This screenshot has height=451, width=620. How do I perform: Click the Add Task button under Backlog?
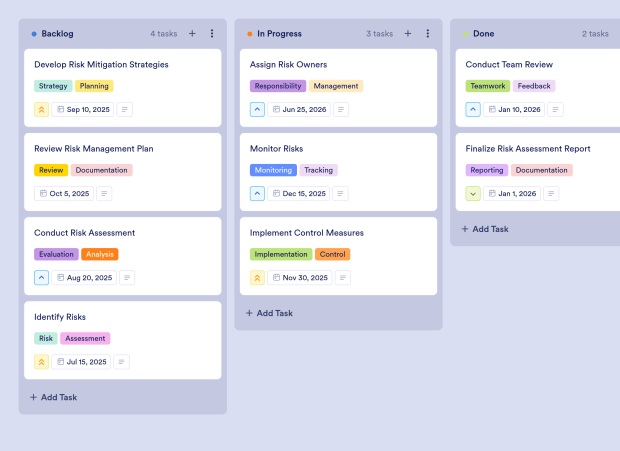53,397
